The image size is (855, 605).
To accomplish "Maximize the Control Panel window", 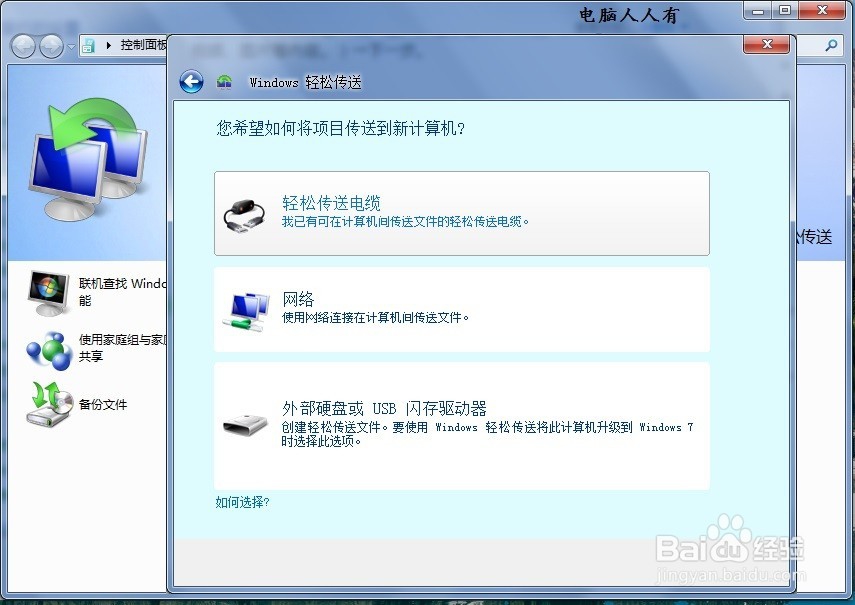I will [785, 10].
